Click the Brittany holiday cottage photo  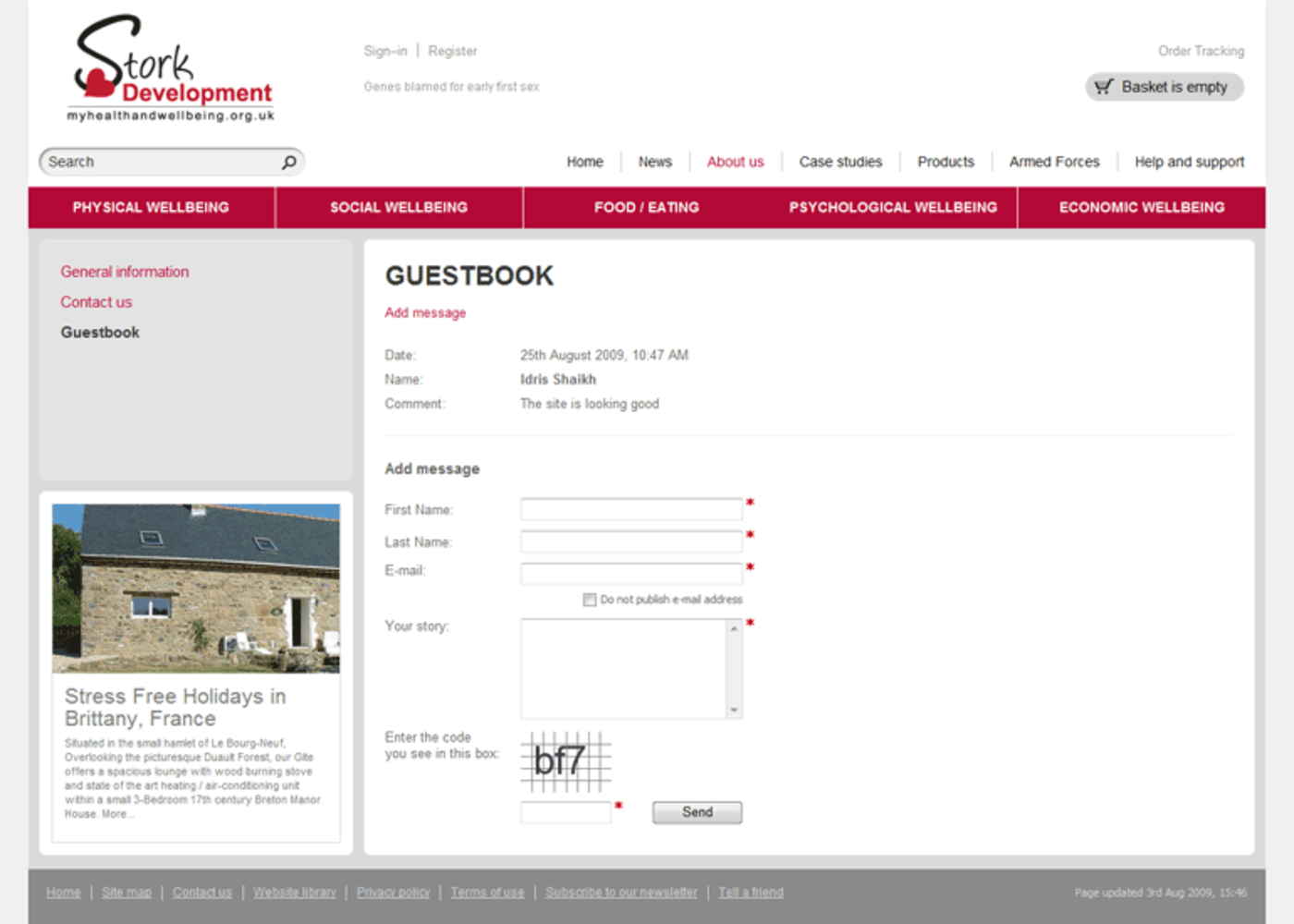(196, 588)
